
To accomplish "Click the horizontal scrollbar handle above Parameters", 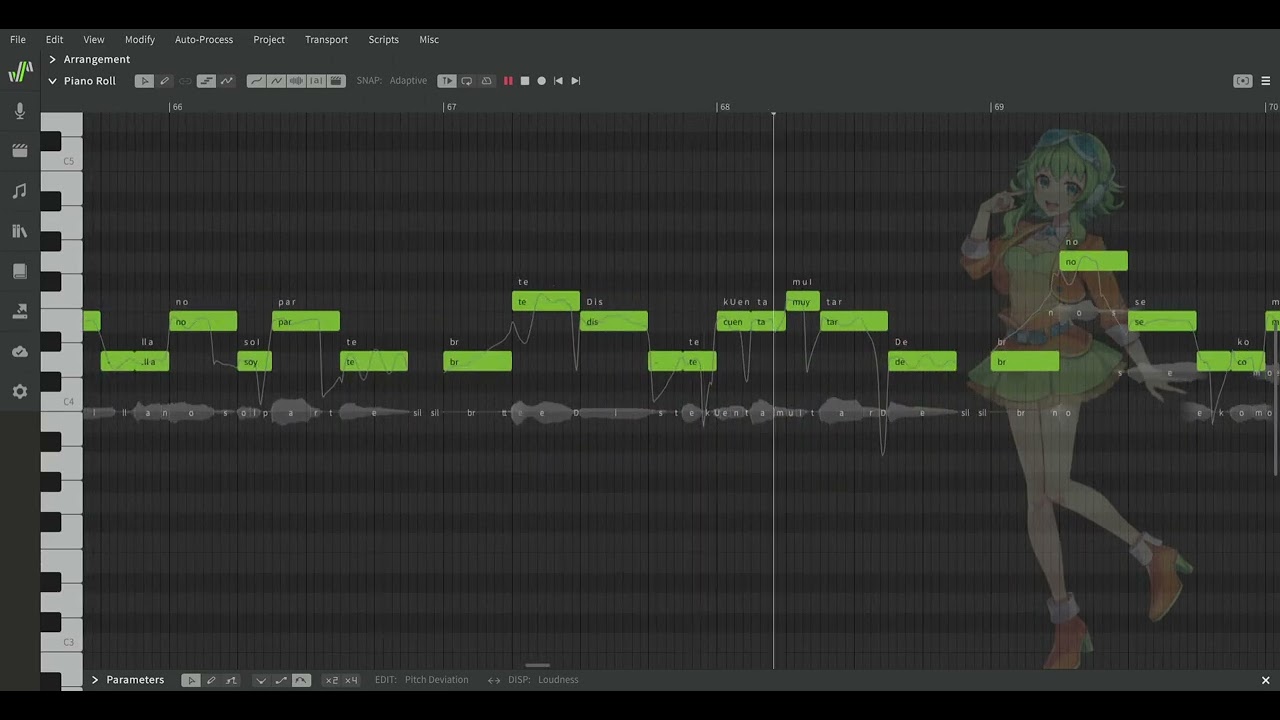I will click(537, 665).
